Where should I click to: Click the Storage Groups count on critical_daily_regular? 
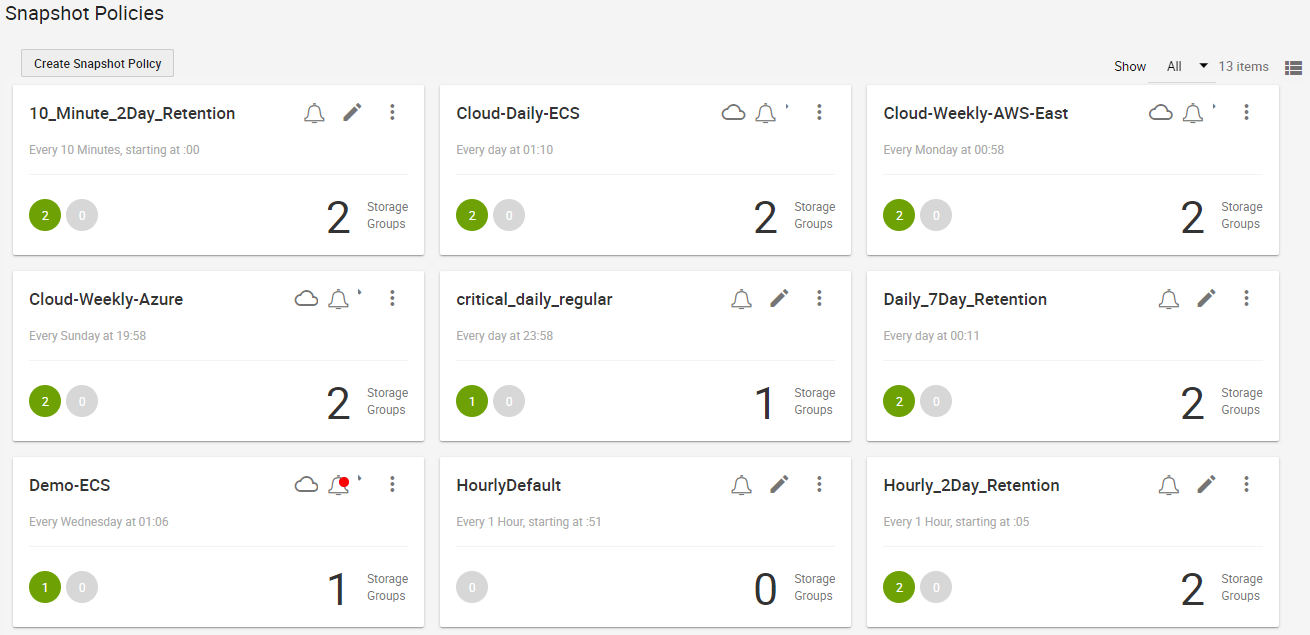(x=764, y=402)
